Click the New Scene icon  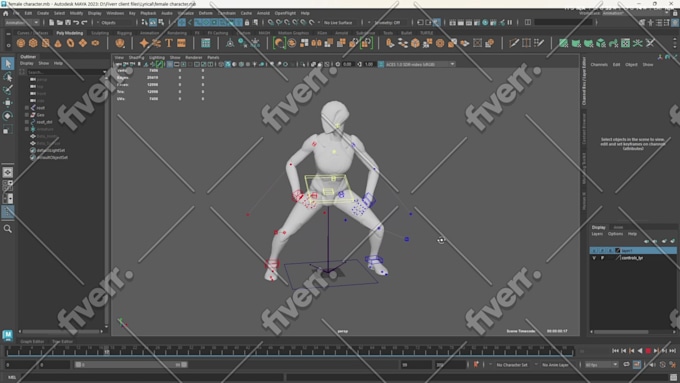click(x=52, y=23)
